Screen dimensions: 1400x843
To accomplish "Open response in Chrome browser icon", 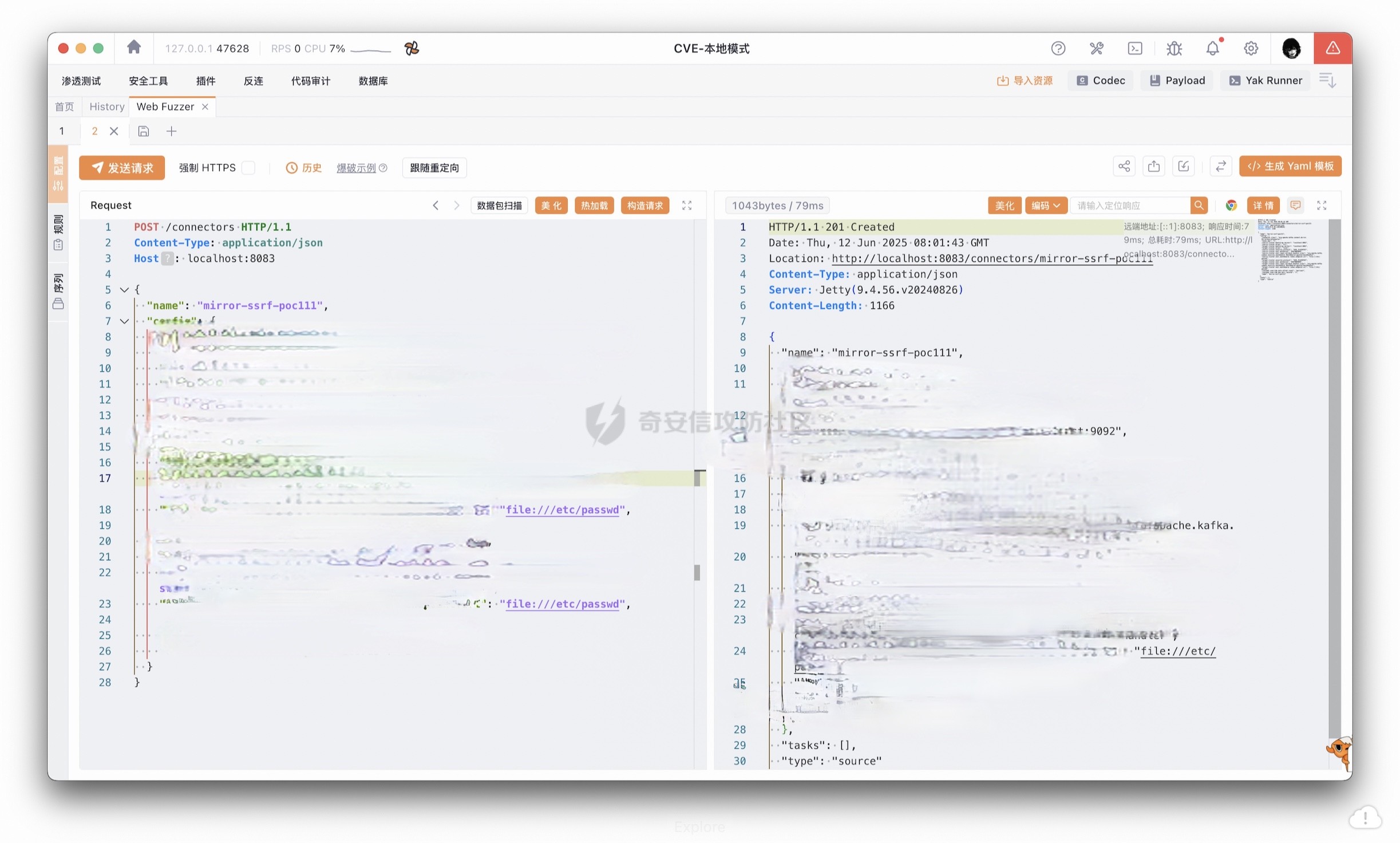I will 1231,206.
